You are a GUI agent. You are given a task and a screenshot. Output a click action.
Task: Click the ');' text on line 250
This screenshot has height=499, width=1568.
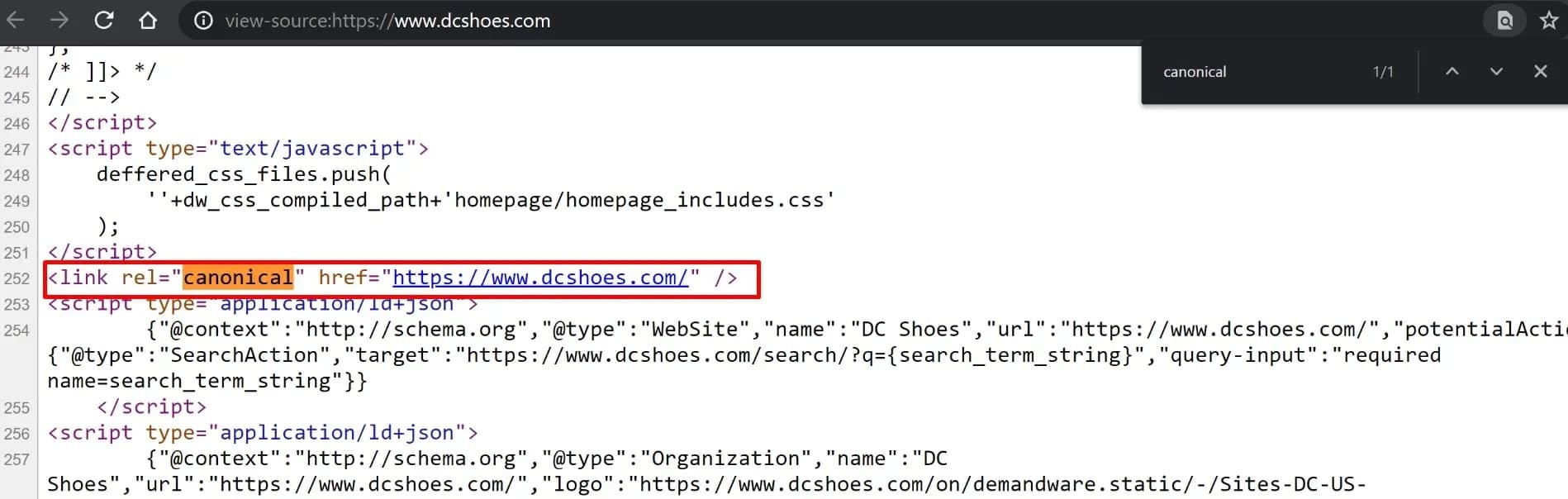point(108,226)
